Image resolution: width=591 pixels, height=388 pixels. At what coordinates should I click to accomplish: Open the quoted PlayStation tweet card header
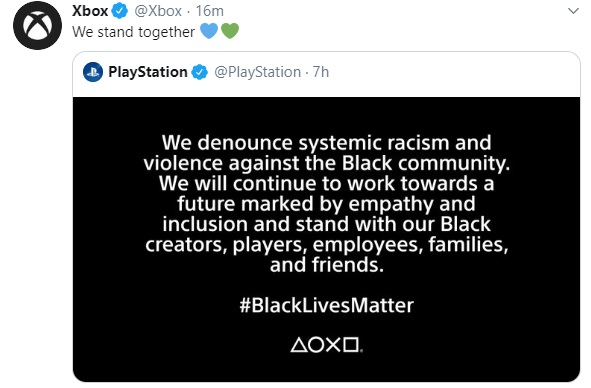pyautogui.click(x=326, y=74)
